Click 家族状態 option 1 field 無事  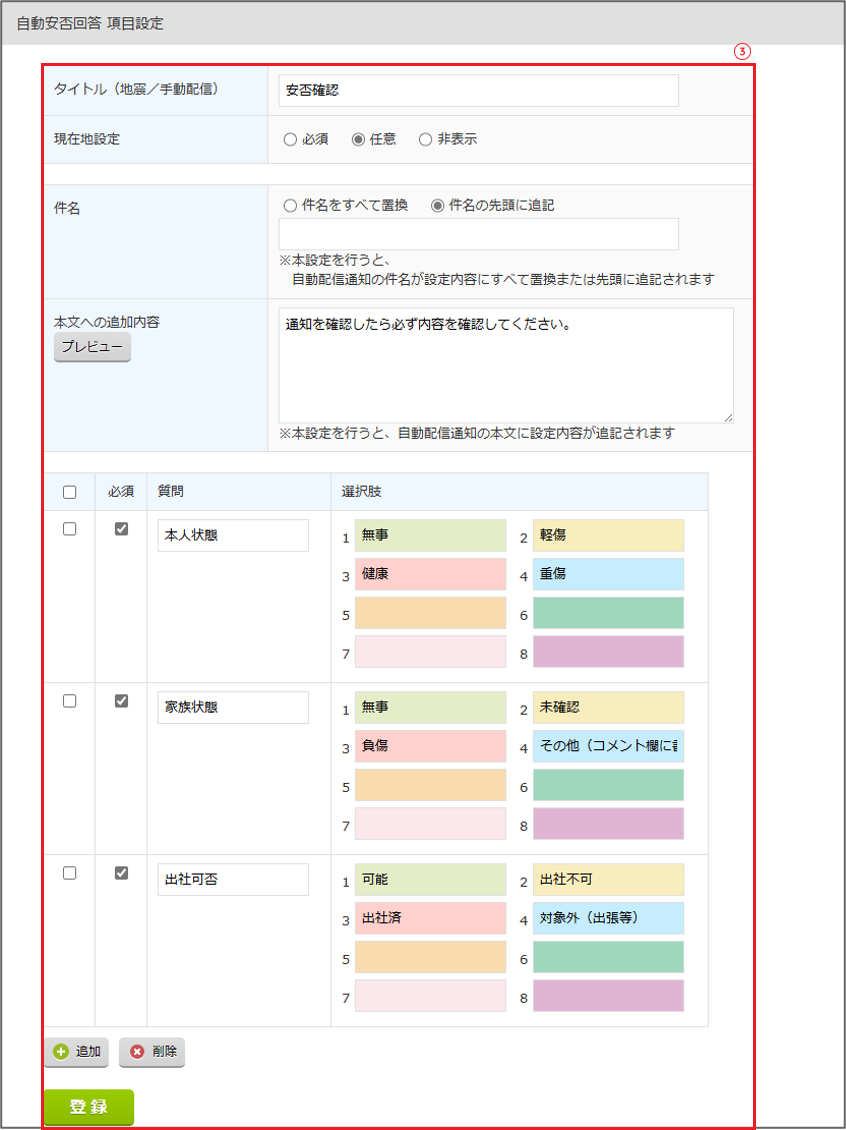pyautogui.click(x=431, y=708)
